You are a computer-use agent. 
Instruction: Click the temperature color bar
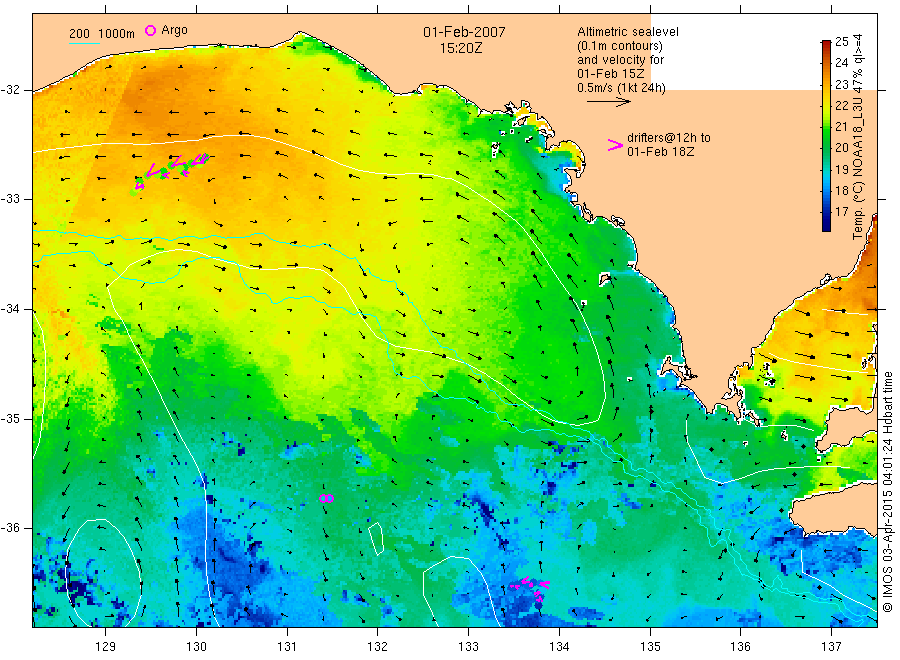point(826,135)
